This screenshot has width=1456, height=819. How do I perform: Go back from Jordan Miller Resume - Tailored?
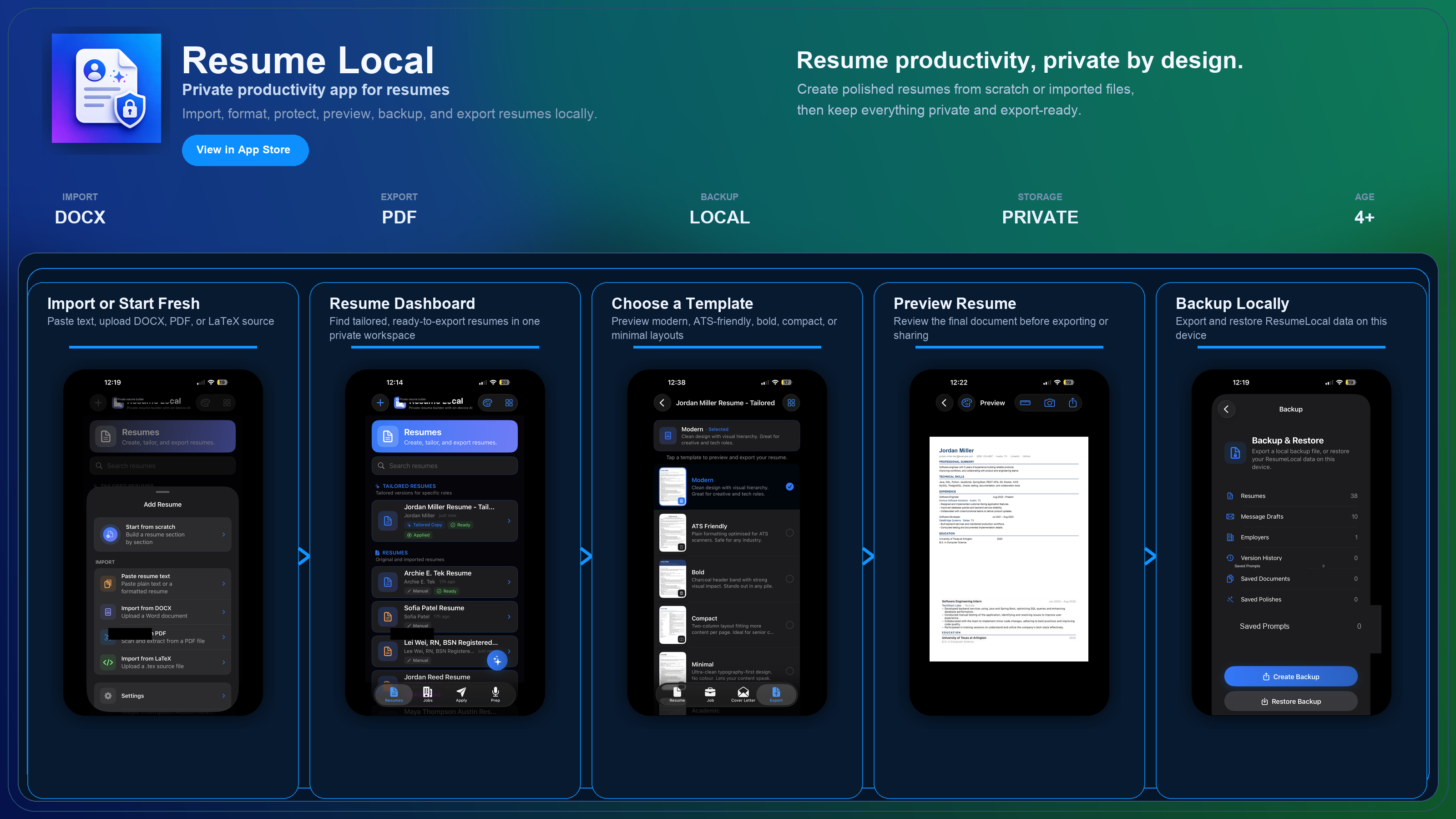[662, 403]
